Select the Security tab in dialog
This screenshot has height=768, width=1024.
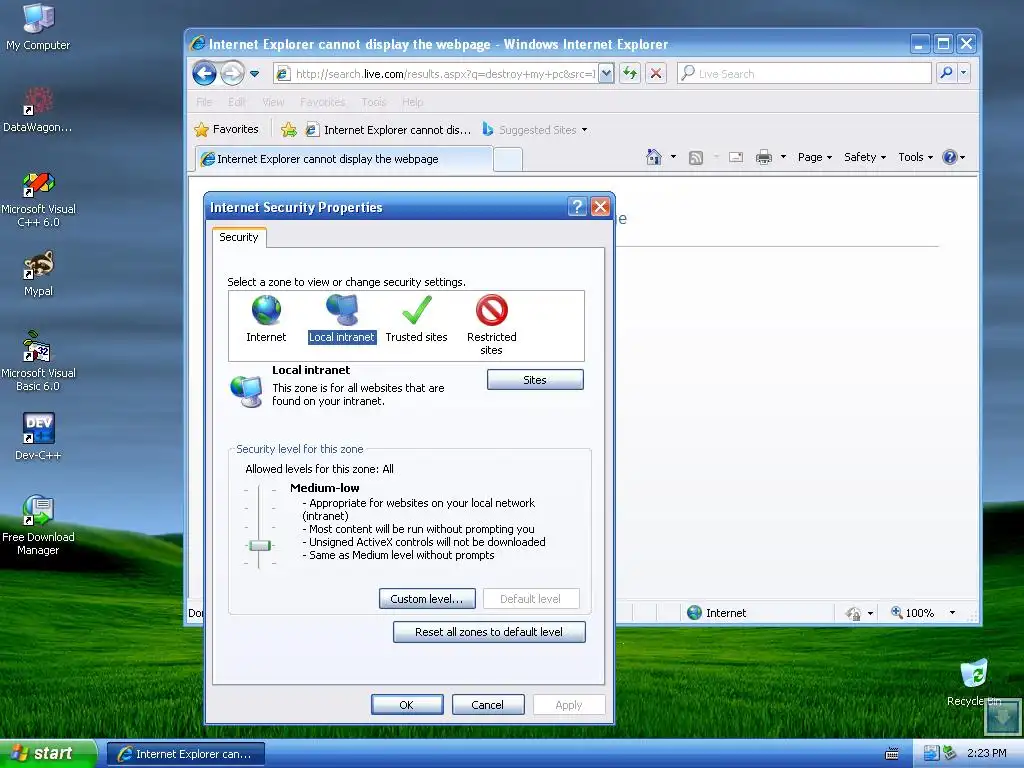(238, 237)
